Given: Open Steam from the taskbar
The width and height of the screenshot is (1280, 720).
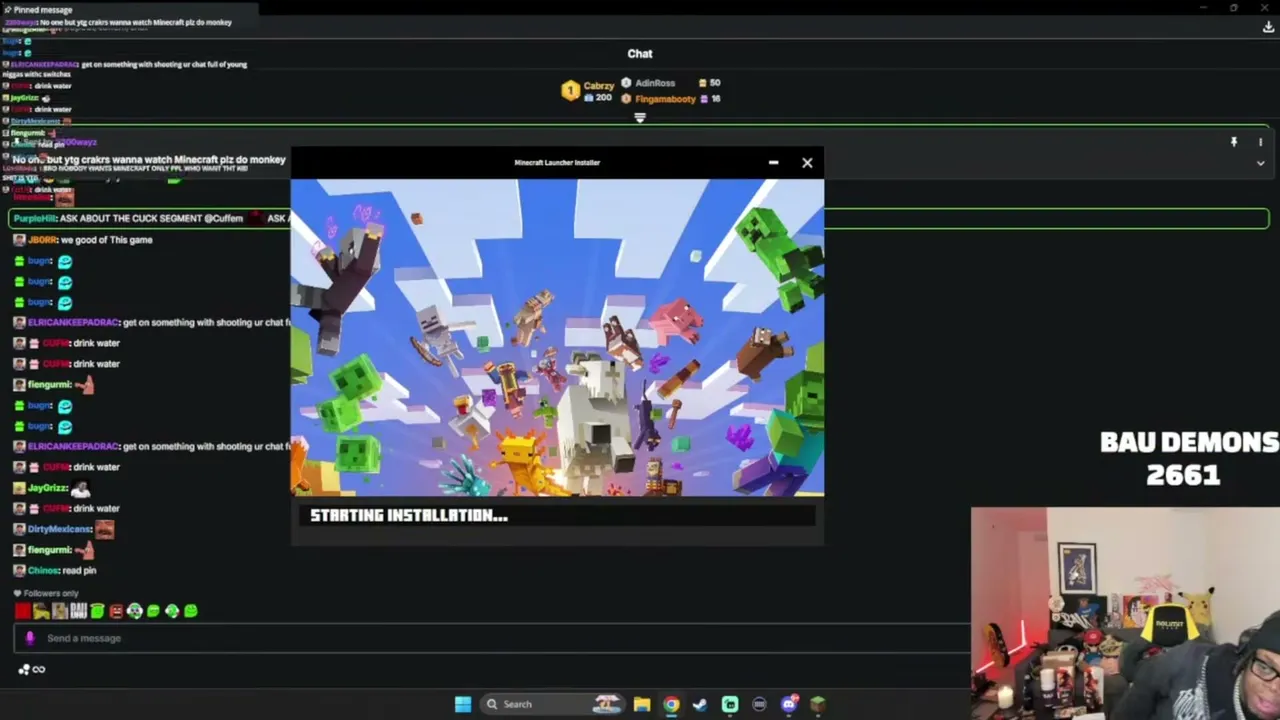Looking at the screenshot, I should pos(700,704).
